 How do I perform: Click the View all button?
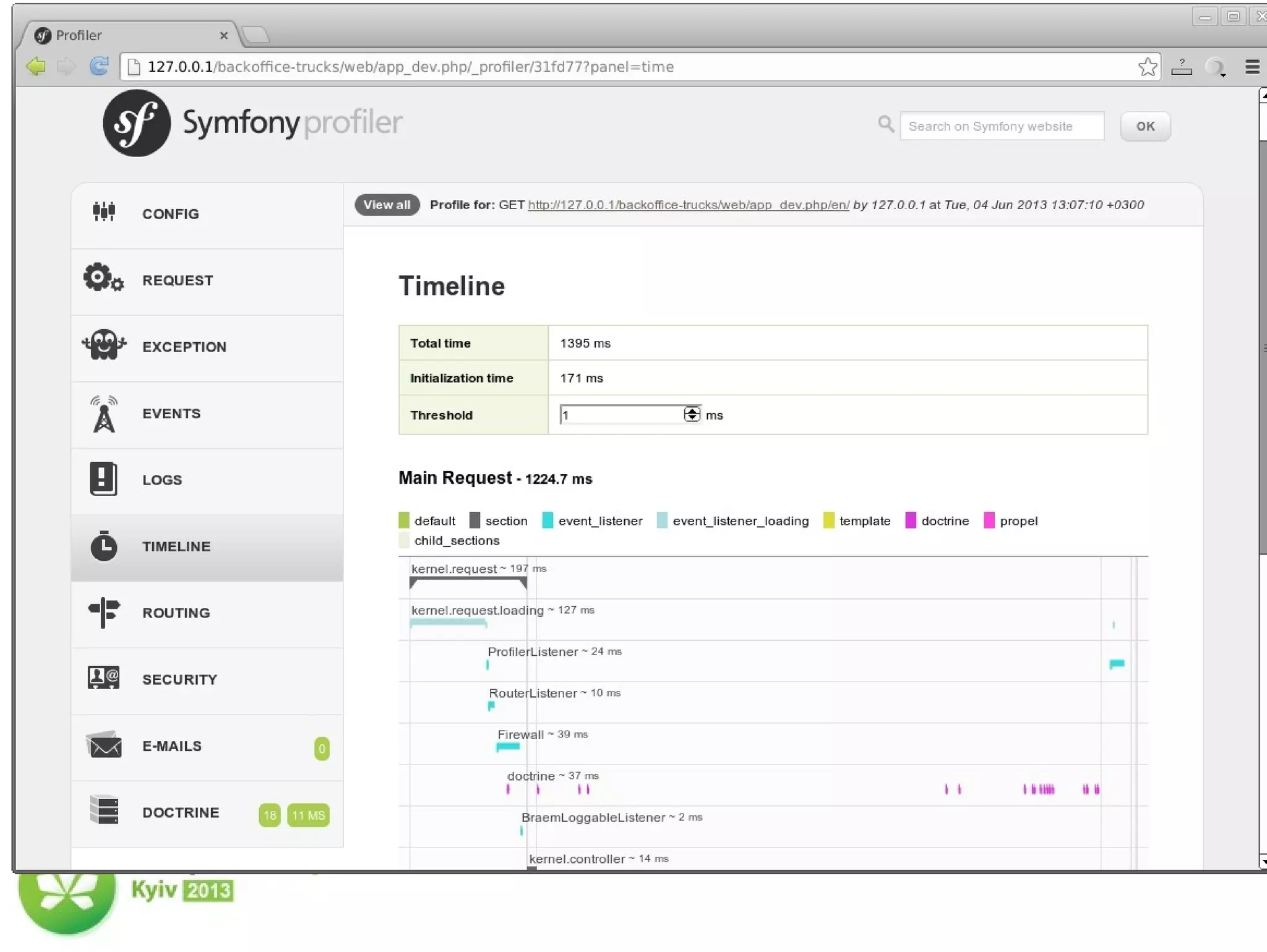coord(387,205)
